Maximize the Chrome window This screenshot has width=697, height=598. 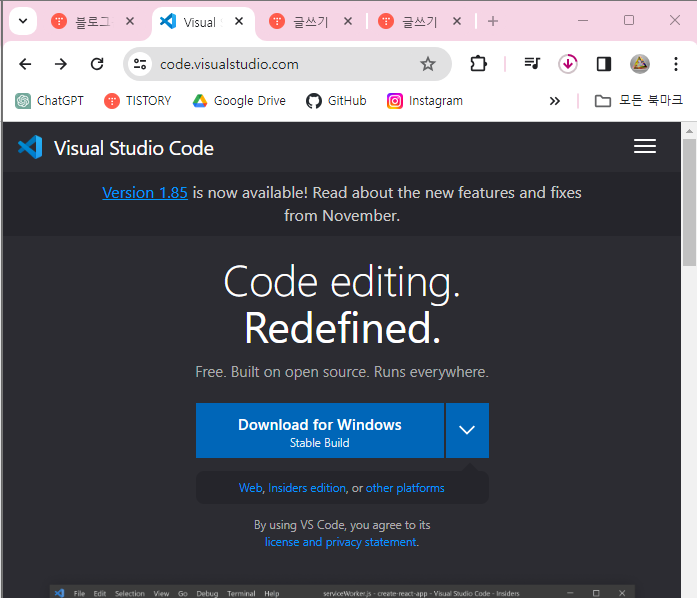click(629, 20)
